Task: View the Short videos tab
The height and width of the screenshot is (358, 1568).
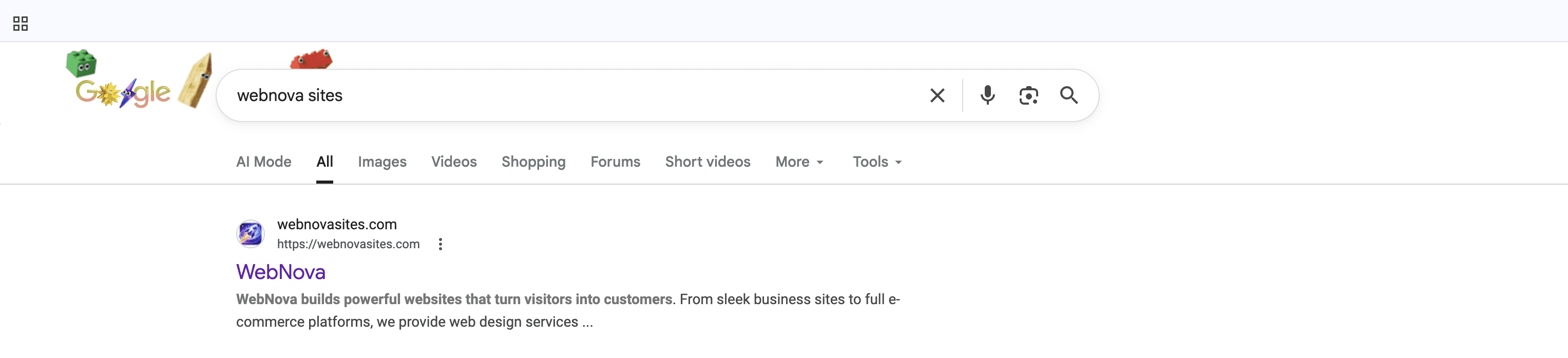Action: point(707,162)
